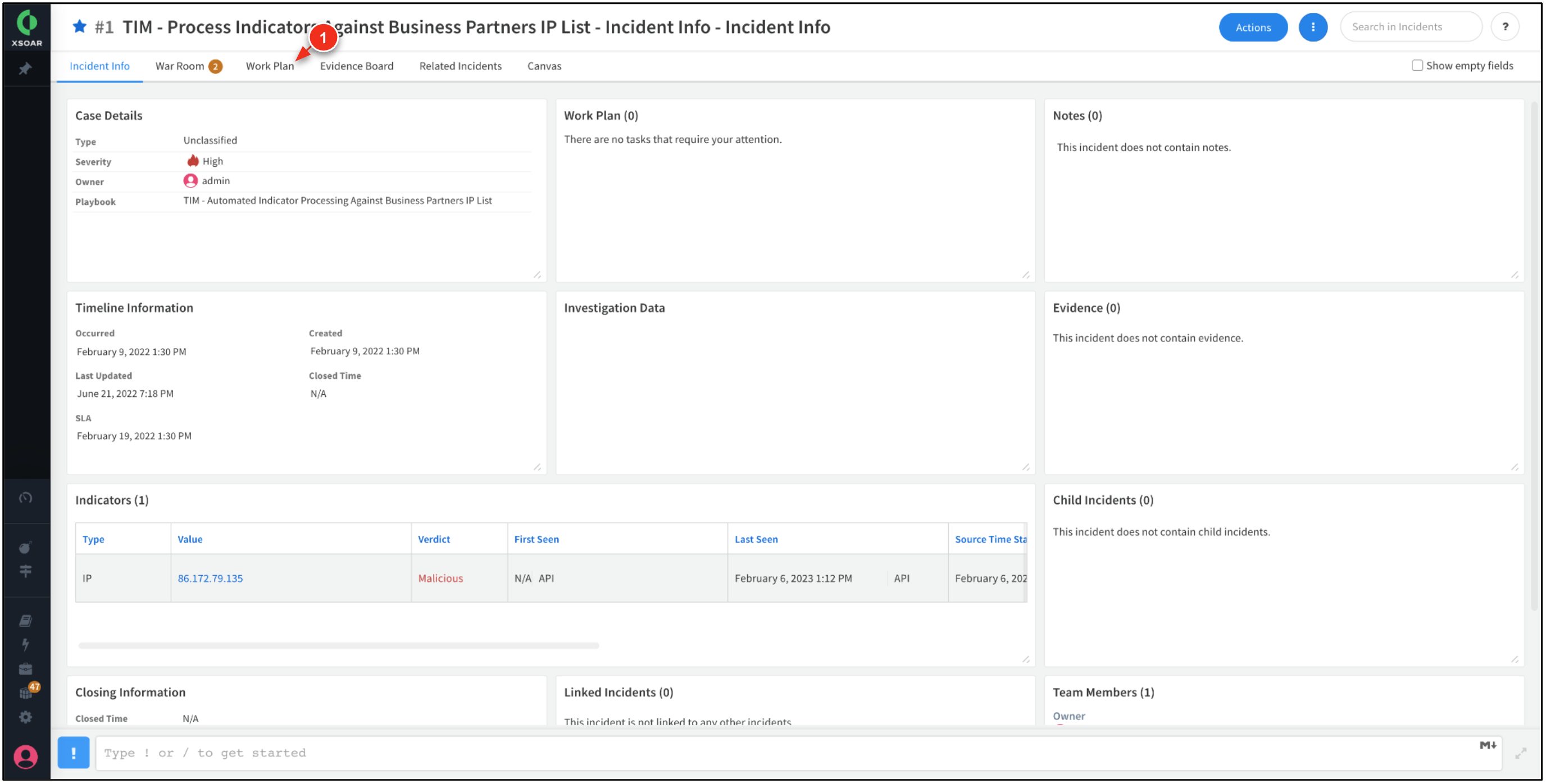This screenshot has height=784, width=1546.
Task: Enable the Show empty fields checkbox
Action: (x=1417, y=65)
